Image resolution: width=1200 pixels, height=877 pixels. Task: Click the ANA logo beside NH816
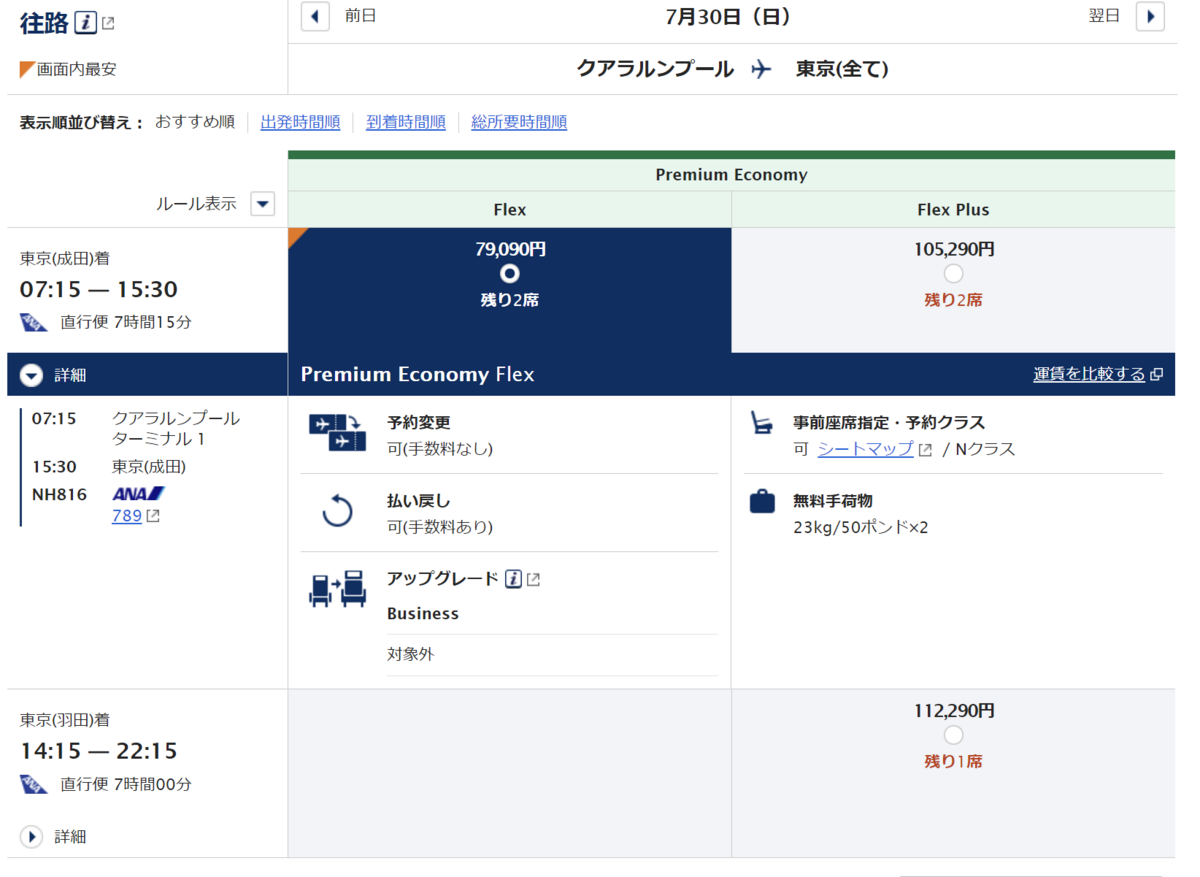coord(138,493)
